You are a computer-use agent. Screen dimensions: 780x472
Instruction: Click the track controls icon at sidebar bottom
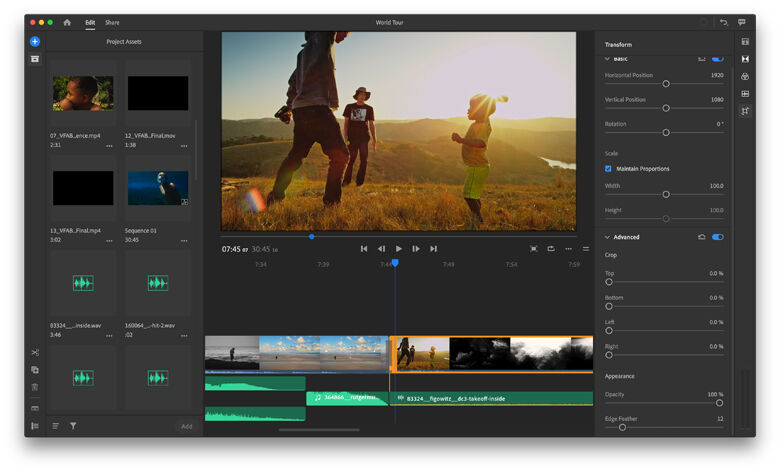tap(35, 426)
